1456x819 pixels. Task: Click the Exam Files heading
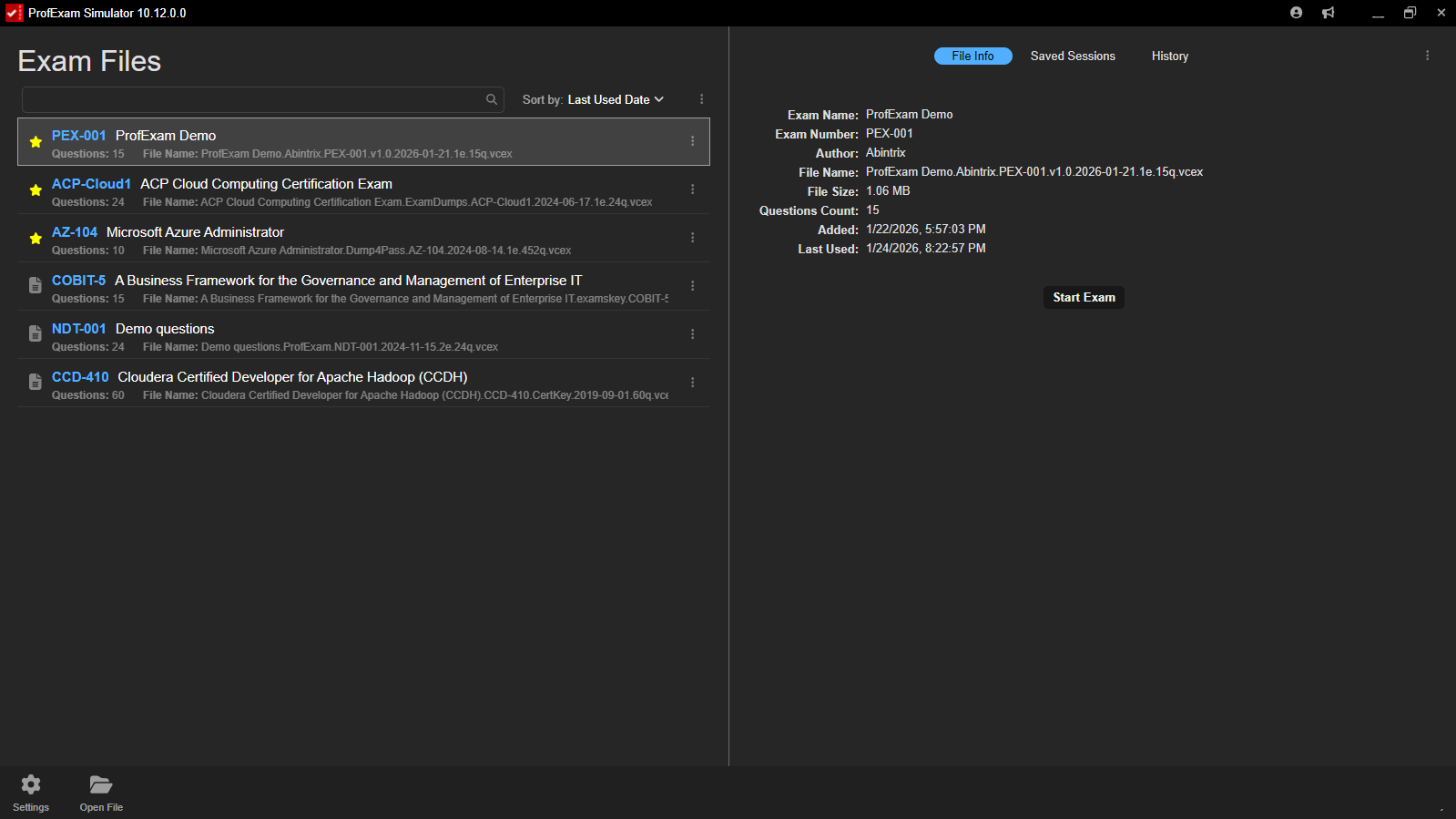coord(89,61)
